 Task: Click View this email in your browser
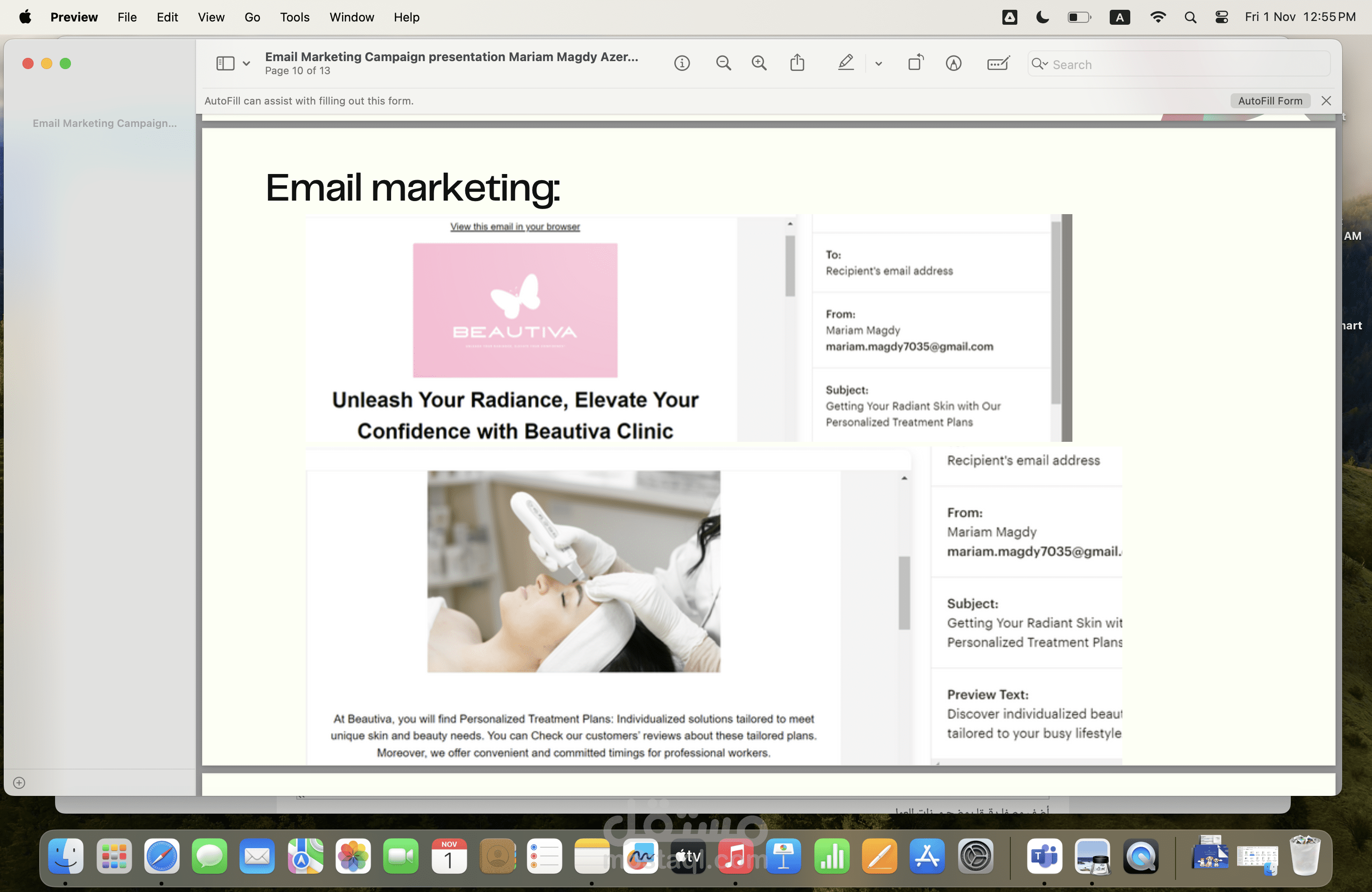[x=515, y=226]
